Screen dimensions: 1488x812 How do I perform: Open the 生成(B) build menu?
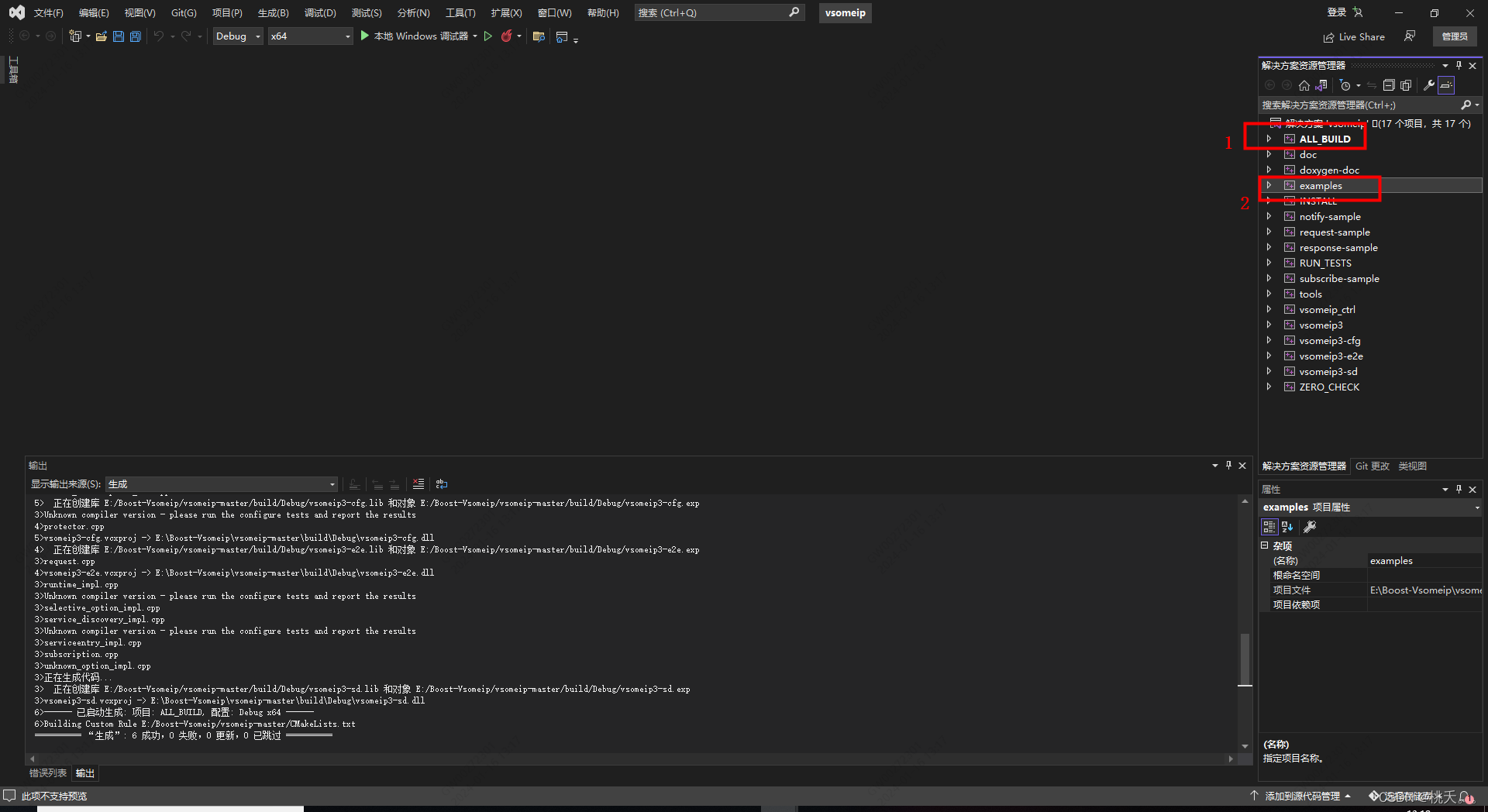click(x=273, y=12)
